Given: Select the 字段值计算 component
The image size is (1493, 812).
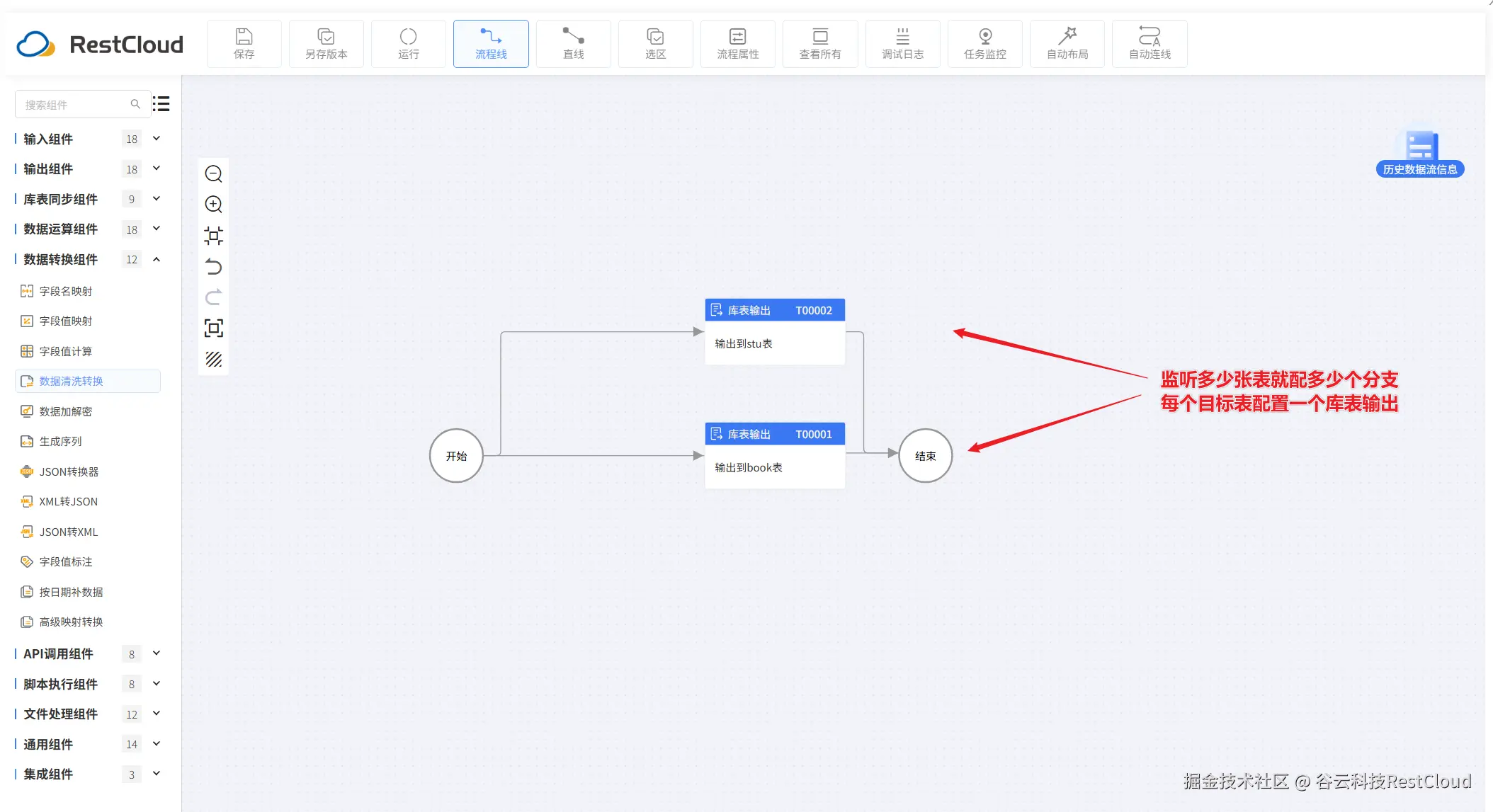Looking at the screenshot, I should [88, 351].
